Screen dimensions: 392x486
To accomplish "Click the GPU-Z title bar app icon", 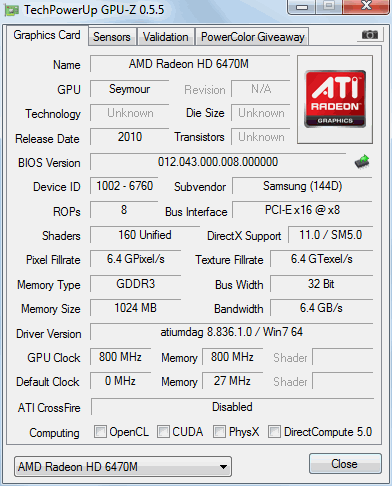I will click(12, 10).
